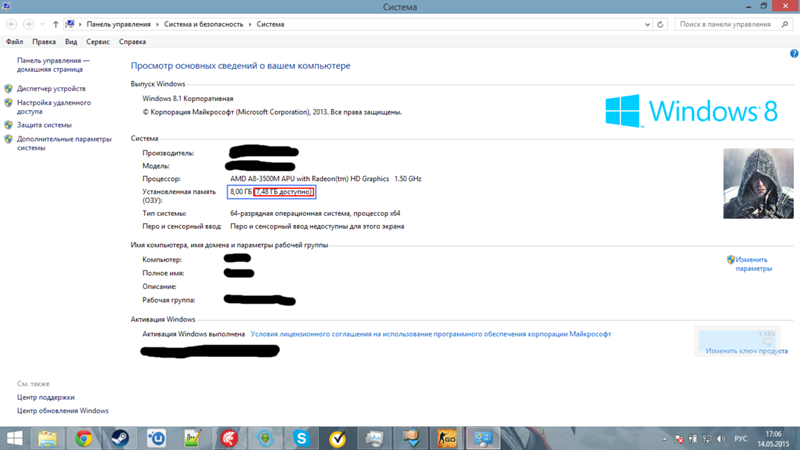
Task: Select 'Панель управления' in the breadcrumb
Action: [118, 24]
